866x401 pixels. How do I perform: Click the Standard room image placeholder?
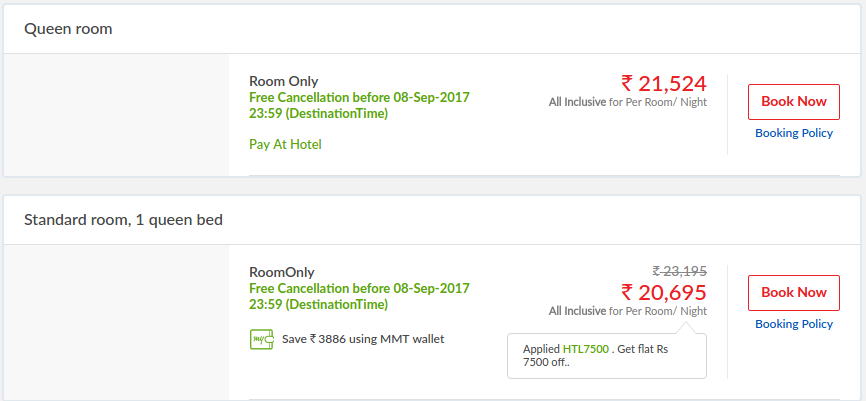pos(117,322)
